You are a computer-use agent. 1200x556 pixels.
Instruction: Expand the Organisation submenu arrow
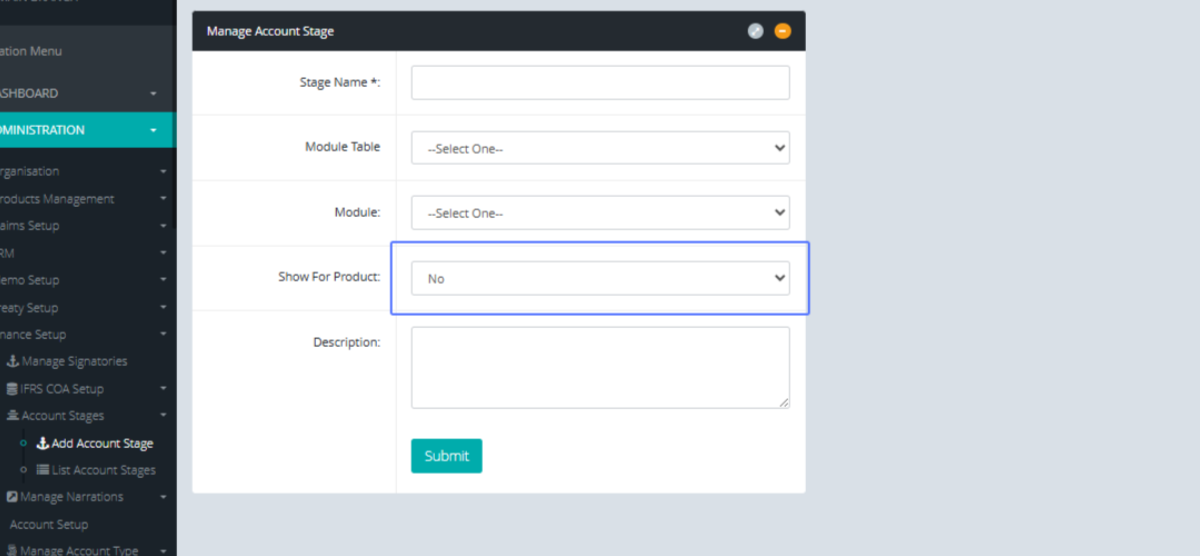pyautogui.click(x=163, y=172)
